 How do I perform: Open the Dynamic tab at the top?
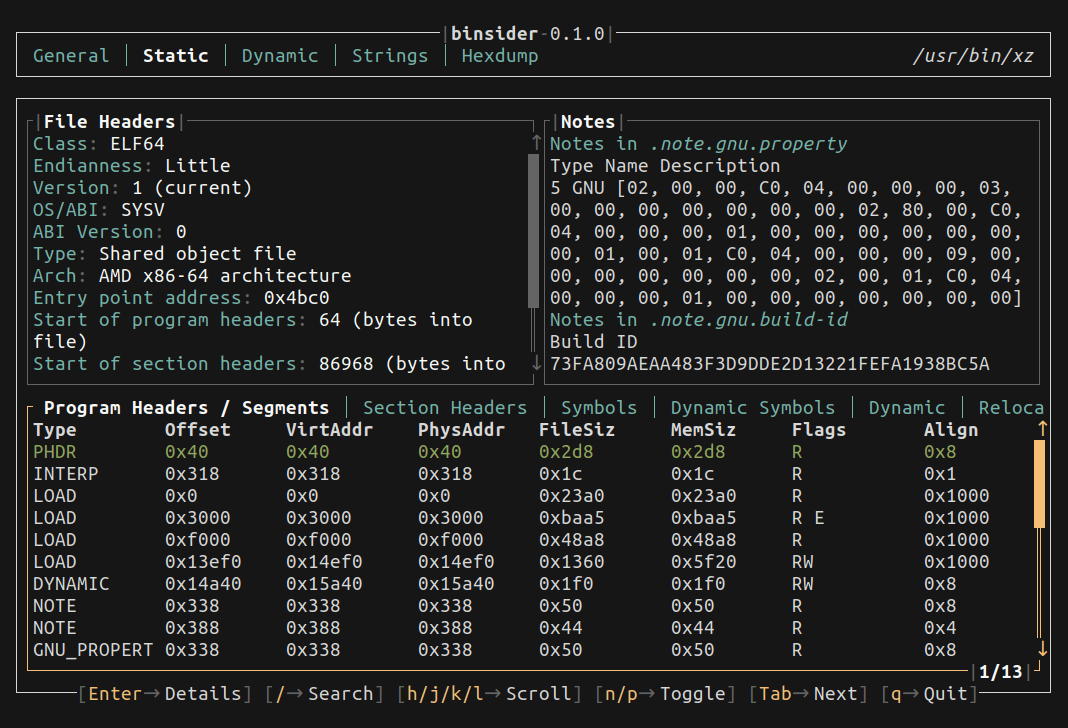coord(279,55)
